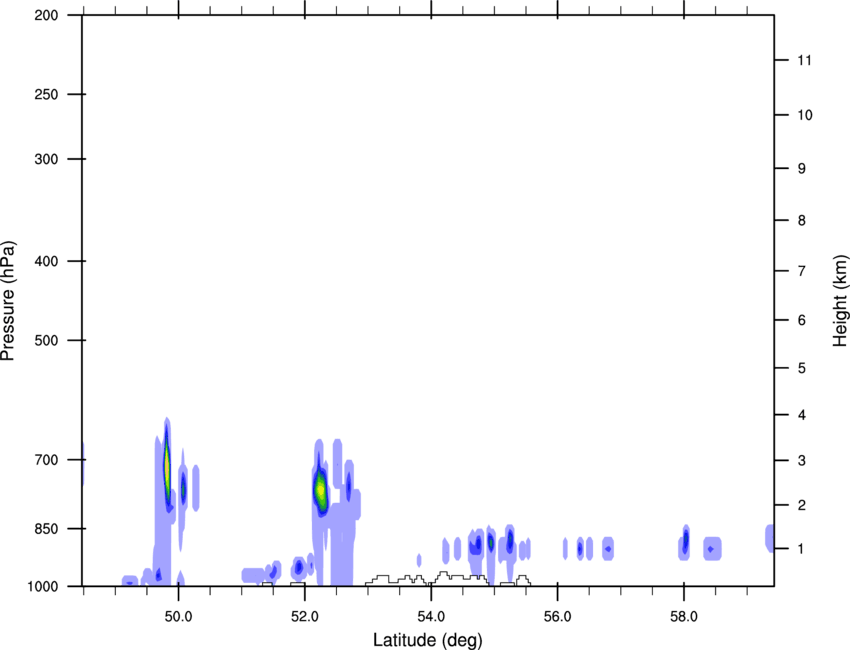Click the 54.0 latitude tick label

[432, 617]
